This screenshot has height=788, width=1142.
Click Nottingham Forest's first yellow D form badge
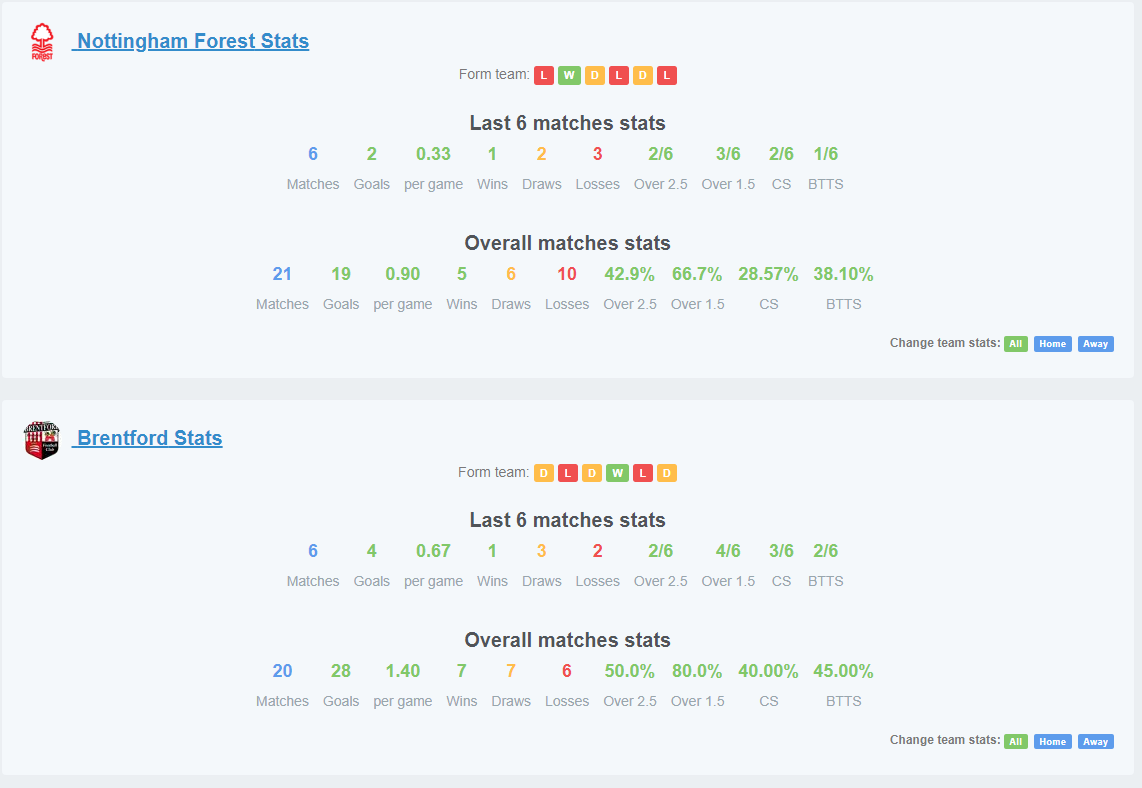(x=594, y=76)
